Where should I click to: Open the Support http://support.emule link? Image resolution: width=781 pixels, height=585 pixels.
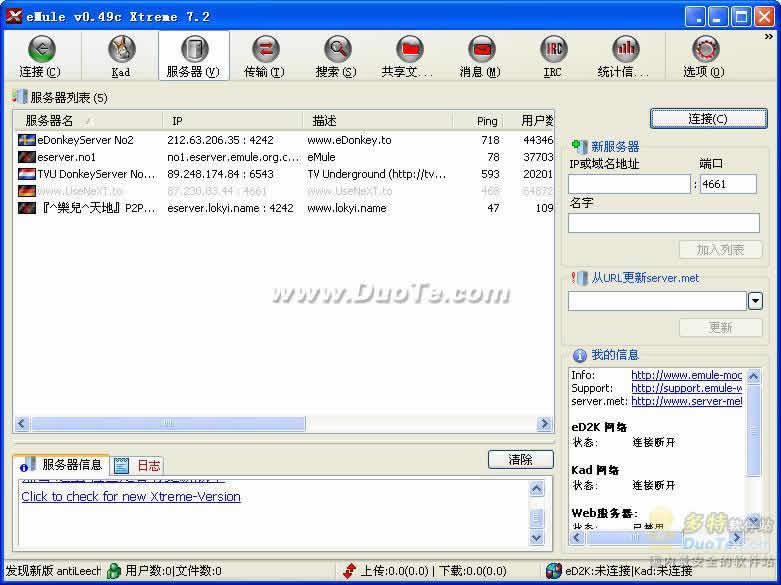pyautogui.click(x=686, y=388)
